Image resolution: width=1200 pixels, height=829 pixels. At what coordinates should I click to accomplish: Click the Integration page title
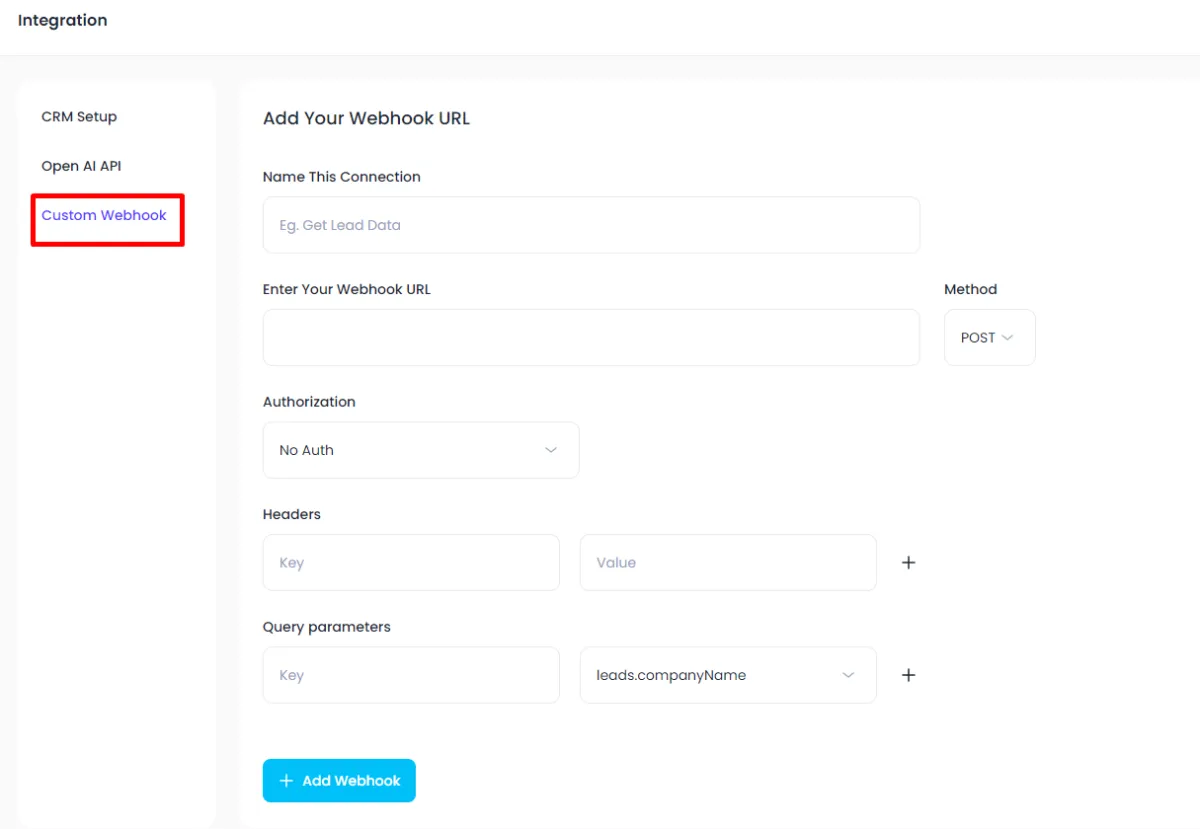pyautogui.click(x=62, y=20)
